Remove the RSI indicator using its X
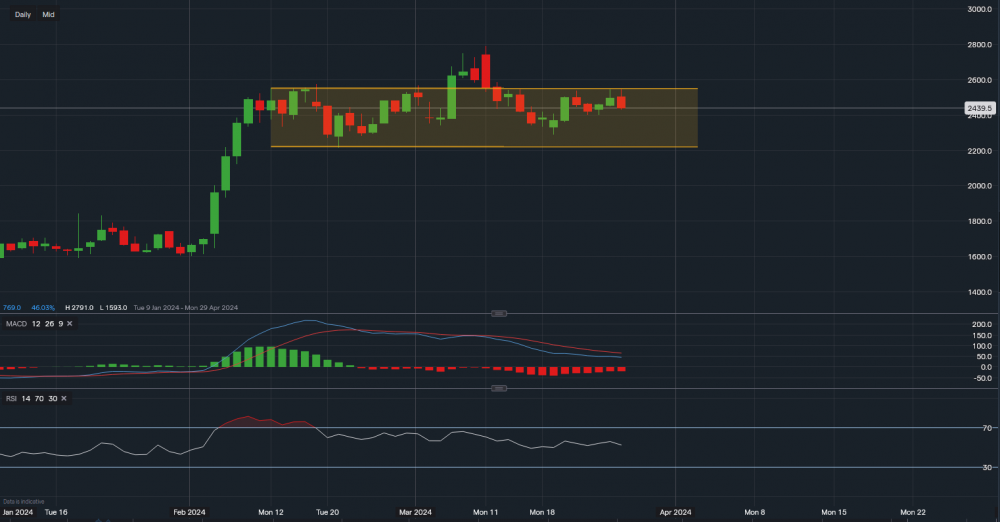This screenshot has height=522, width=1000. (x=65, y=398)
